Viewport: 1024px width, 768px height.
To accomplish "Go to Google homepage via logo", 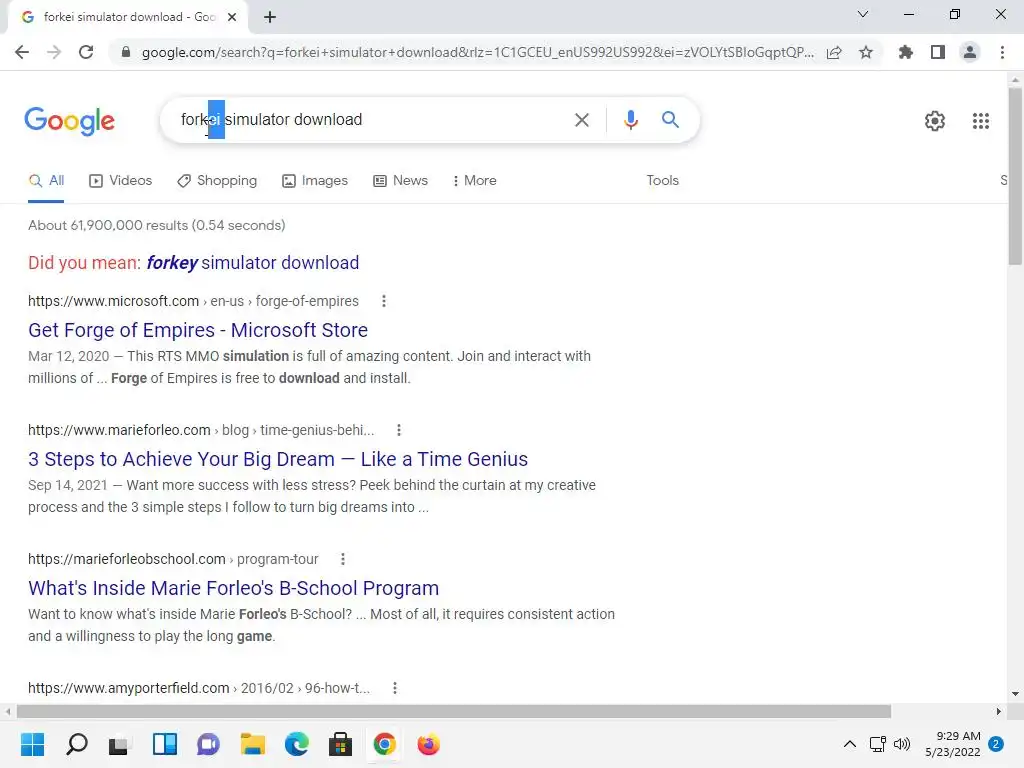I will pyautogui.click(x=69, y=121).
